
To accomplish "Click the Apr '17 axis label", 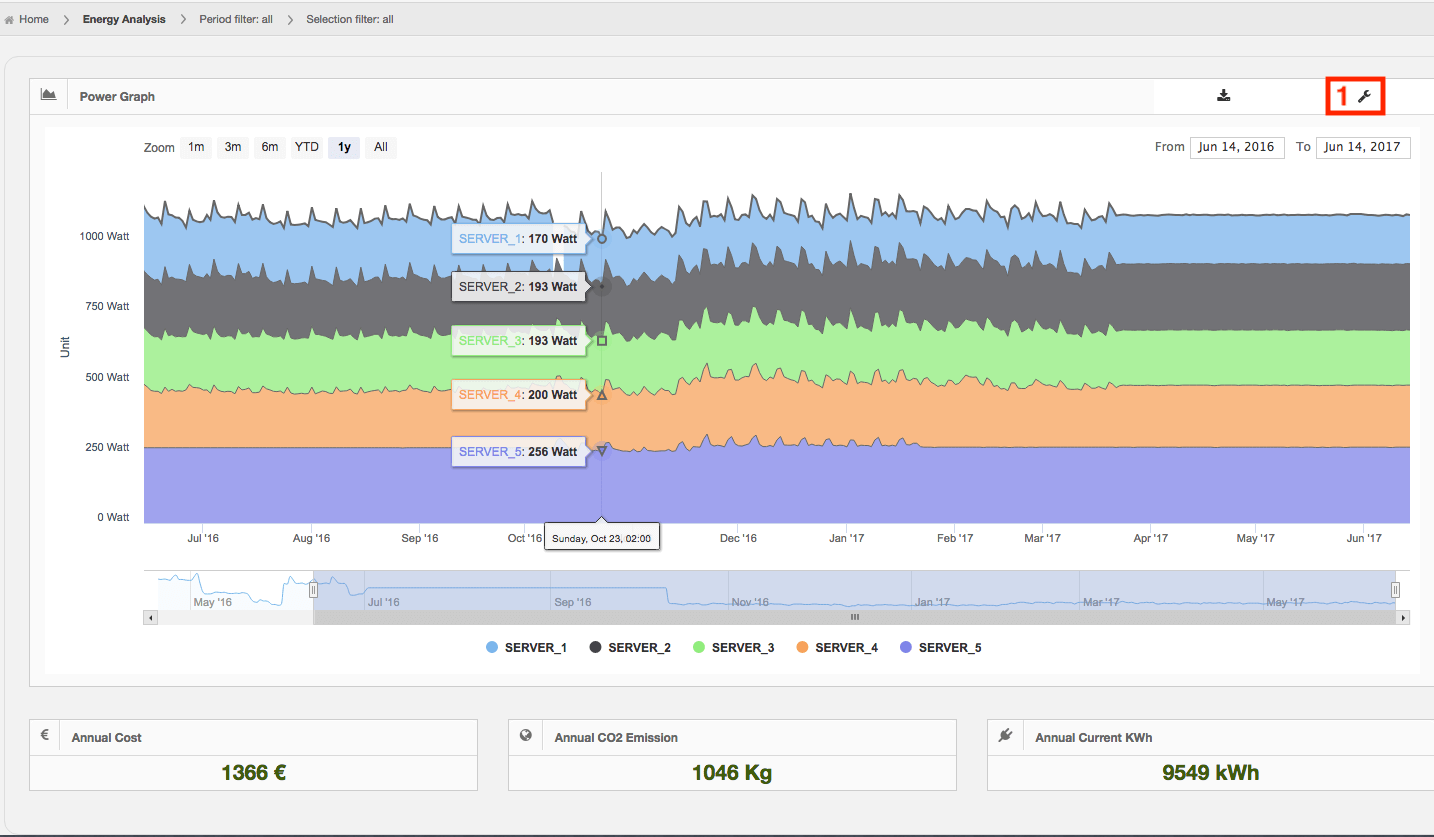I will (x=1150, y=538).
